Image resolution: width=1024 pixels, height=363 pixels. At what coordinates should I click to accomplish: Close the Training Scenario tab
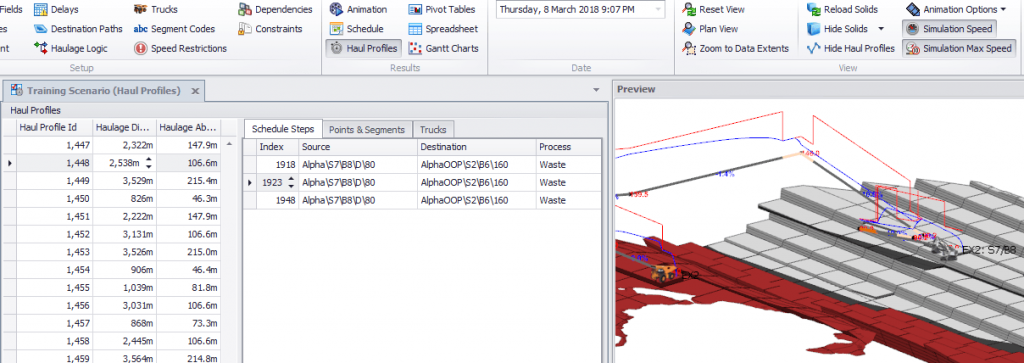pyautogui.click(x=195, y=91)
